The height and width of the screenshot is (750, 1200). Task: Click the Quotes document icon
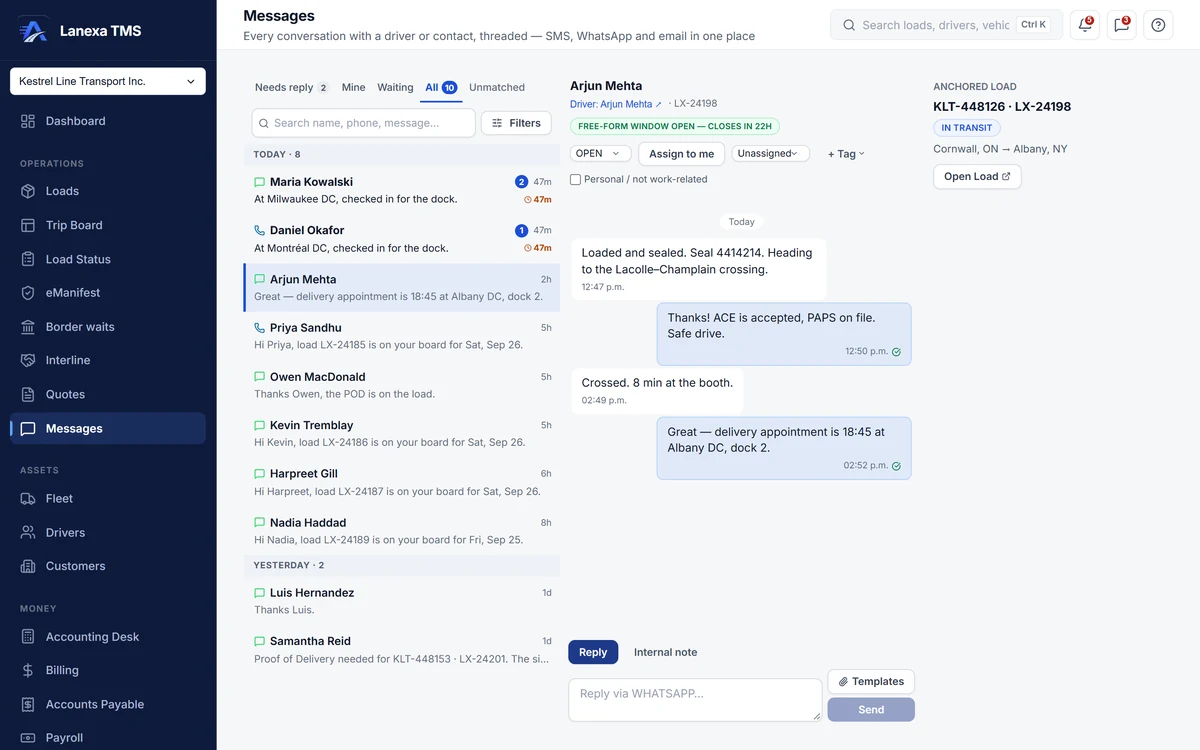pos(28,394)
